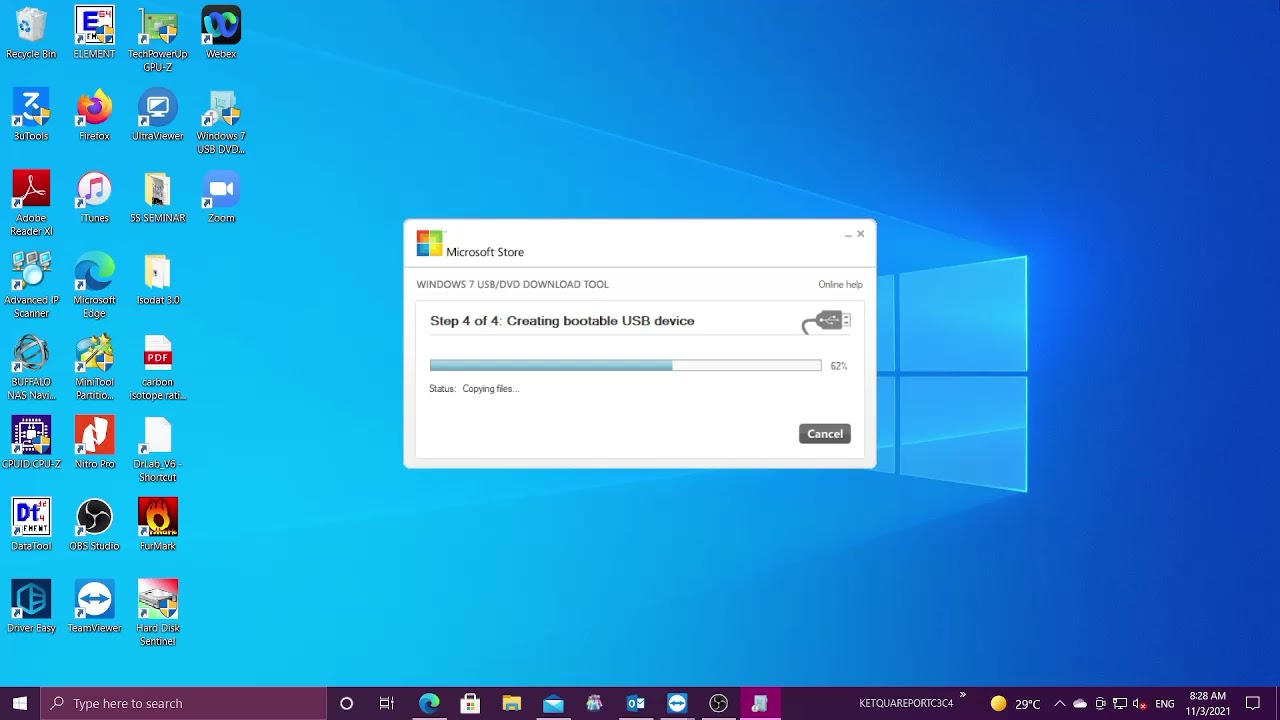
Task: Select the 3uTools shortcut
Action: [31, 115]
